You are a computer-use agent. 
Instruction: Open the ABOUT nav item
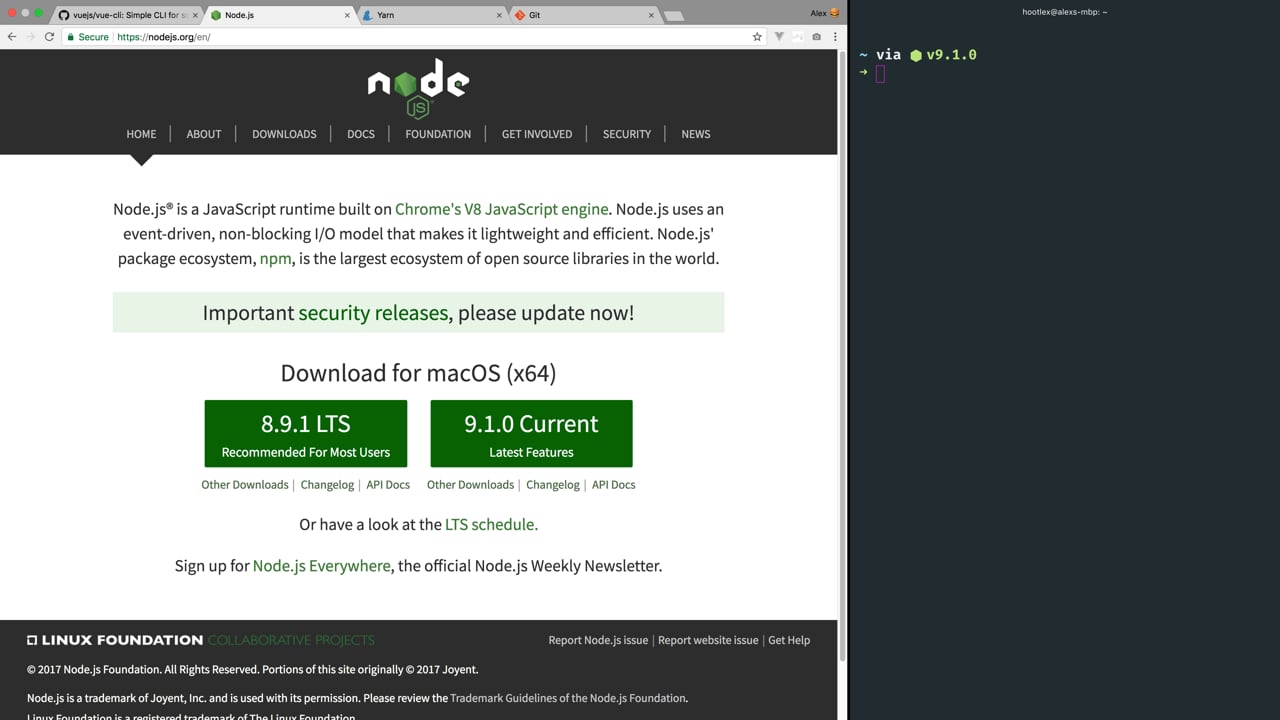click(x=204, y=134)
